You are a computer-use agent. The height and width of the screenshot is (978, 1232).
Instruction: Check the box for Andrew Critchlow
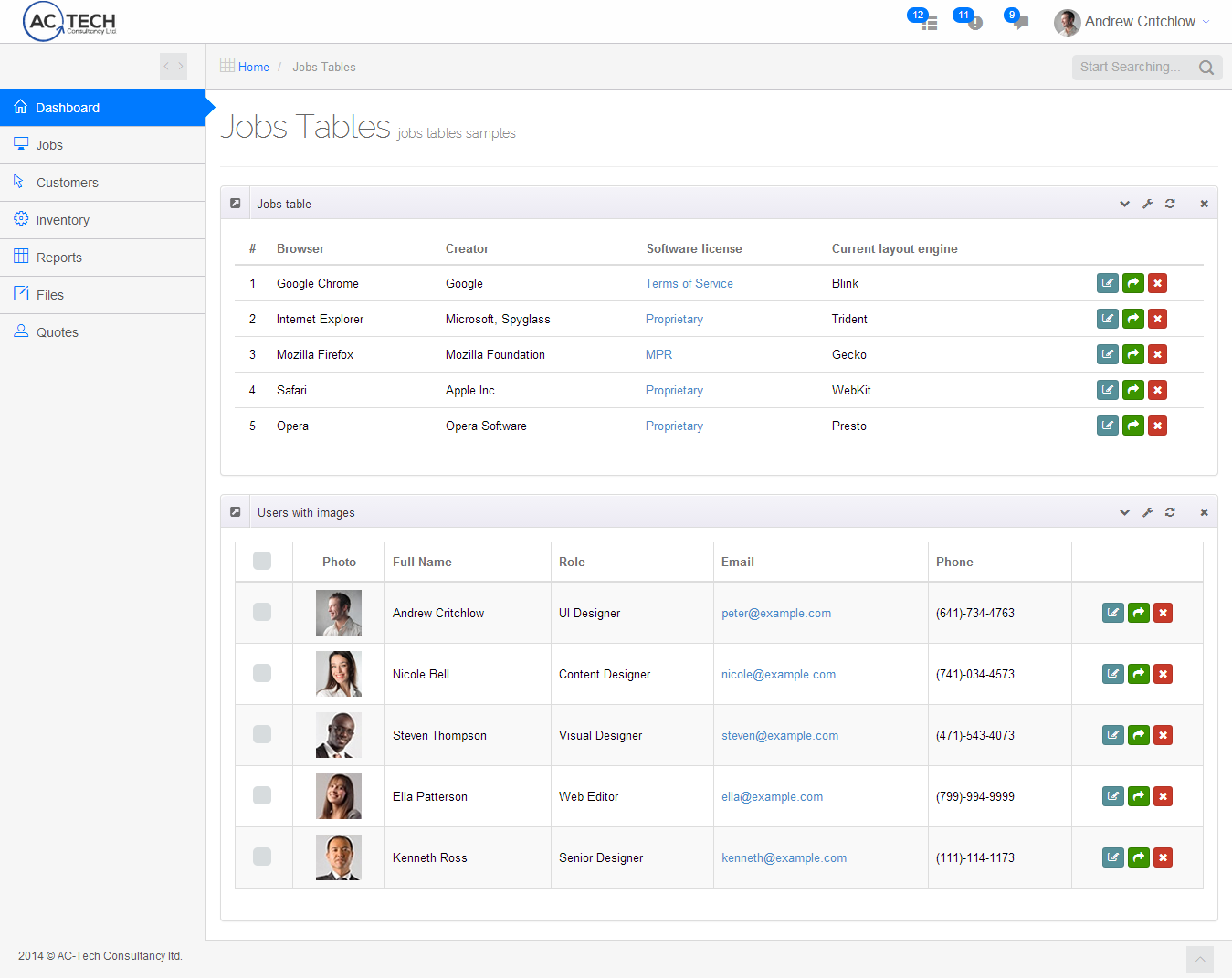pos(262,612)
